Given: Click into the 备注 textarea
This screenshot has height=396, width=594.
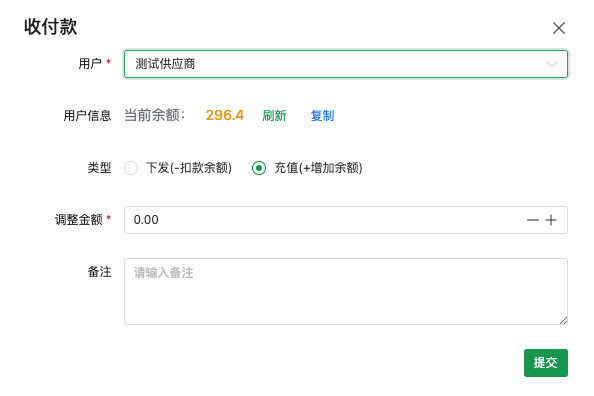Looking at the screenshot, I should click(x=345, y=291).
